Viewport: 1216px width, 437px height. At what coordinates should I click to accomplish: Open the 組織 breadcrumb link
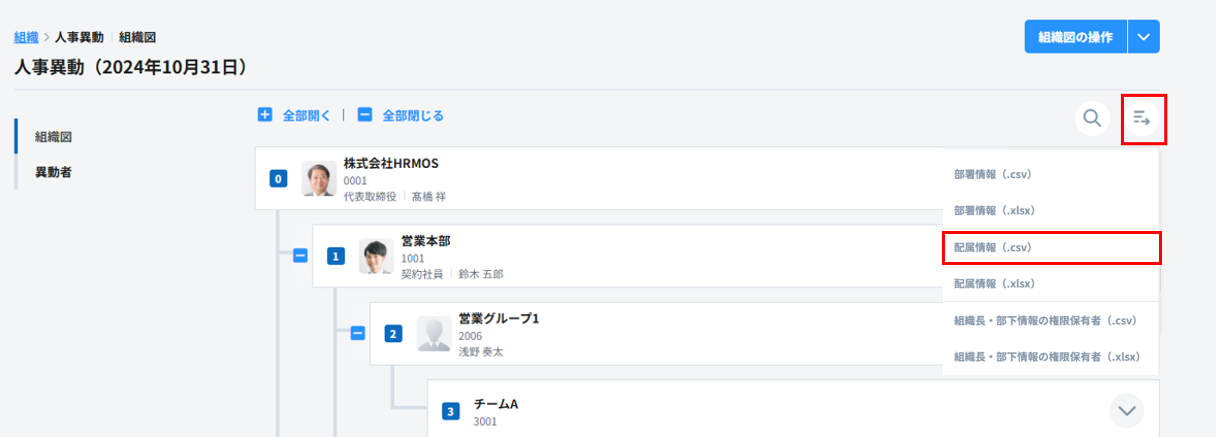[x=26, y=37]
